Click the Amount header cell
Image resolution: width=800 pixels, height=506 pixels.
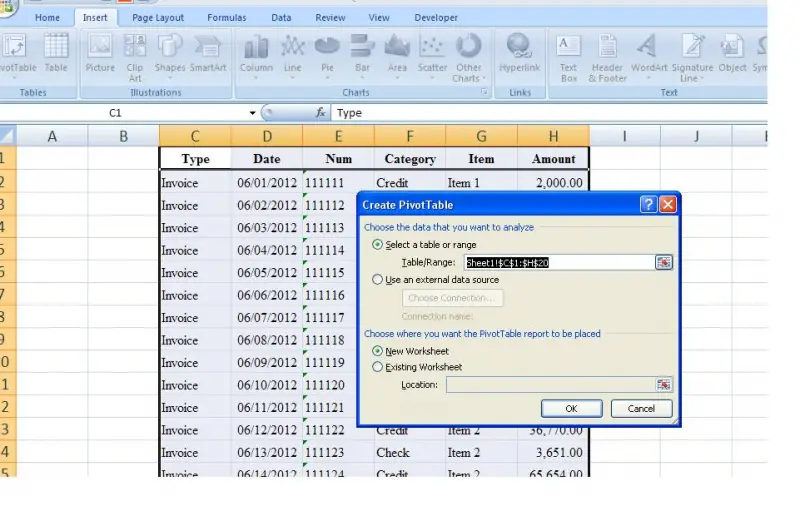(x=554, y=159)
